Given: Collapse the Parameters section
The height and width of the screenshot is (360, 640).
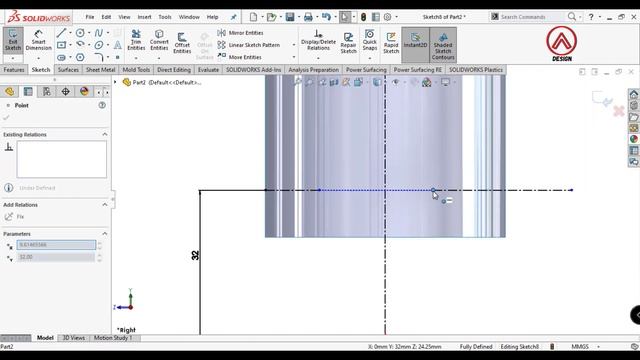Looking at the screenshot, I should tap(105, 233).
